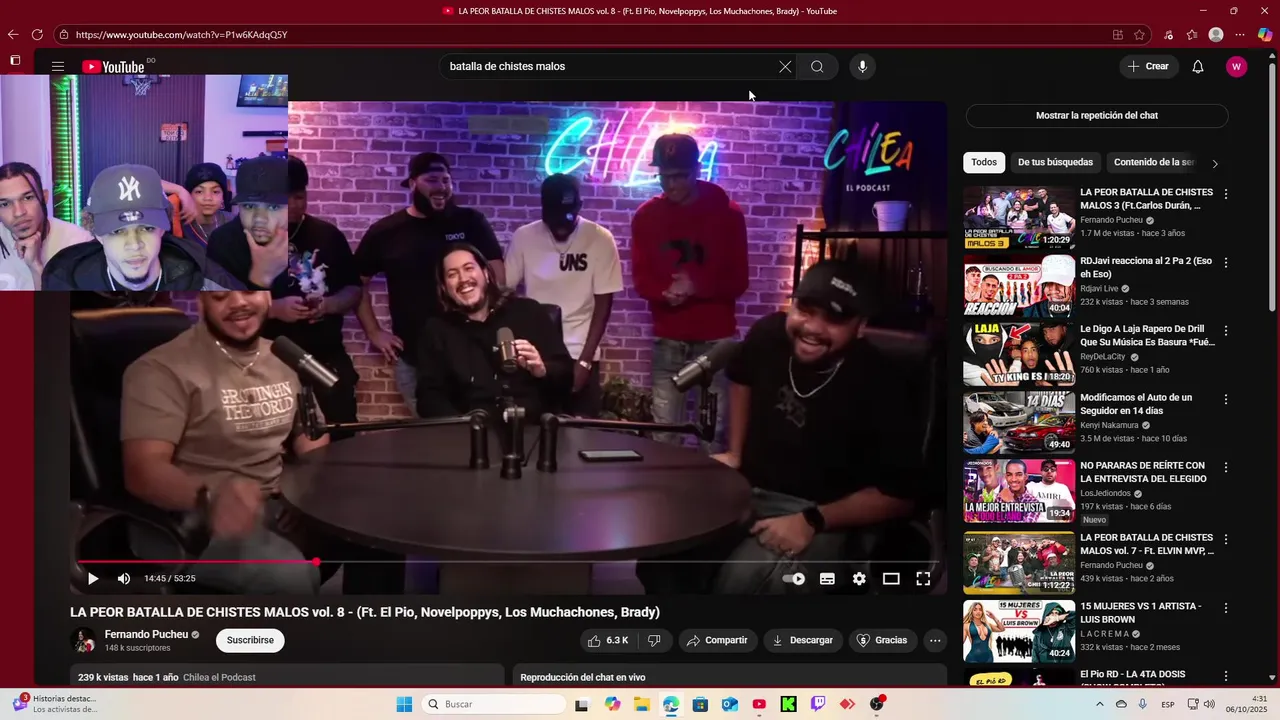Open browser settings and more (three dots)
This screenshot has height=720, width=1280.
[x=1240, y=35]
